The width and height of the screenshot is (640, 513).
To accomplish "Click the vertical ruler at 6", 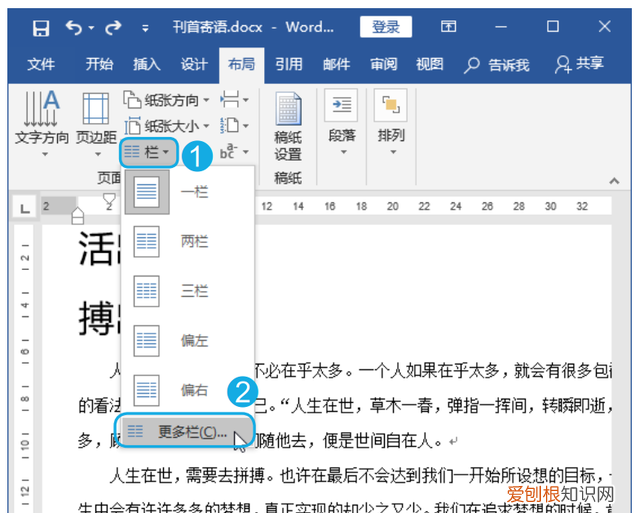I will (x=25, y=351).
